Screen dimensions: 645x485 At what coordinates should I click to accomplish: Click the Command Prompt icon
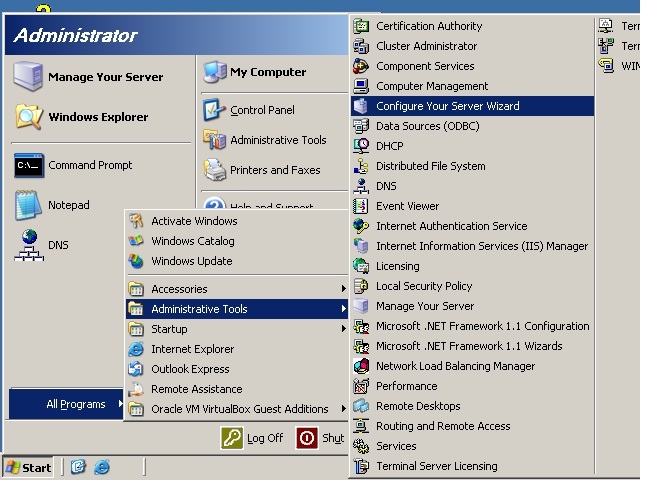click(x=28, y=165)
